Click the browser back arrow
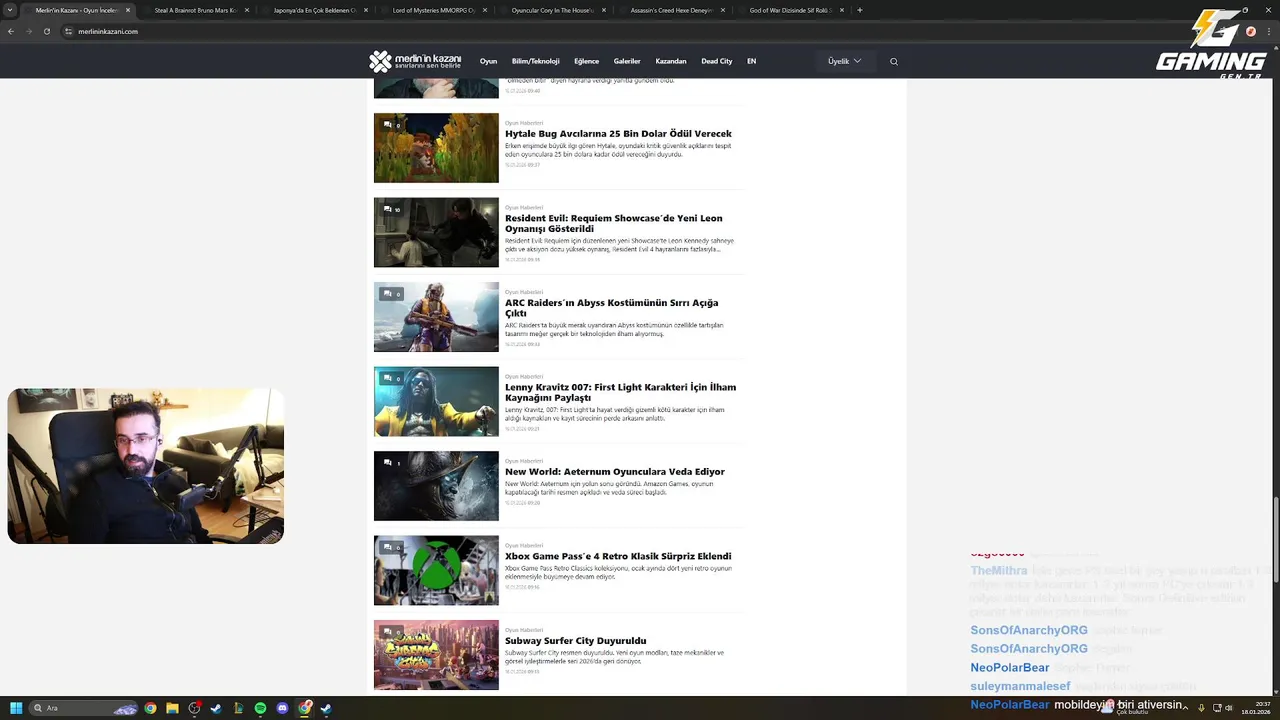The image size is (1280, 720). point(11,31)
